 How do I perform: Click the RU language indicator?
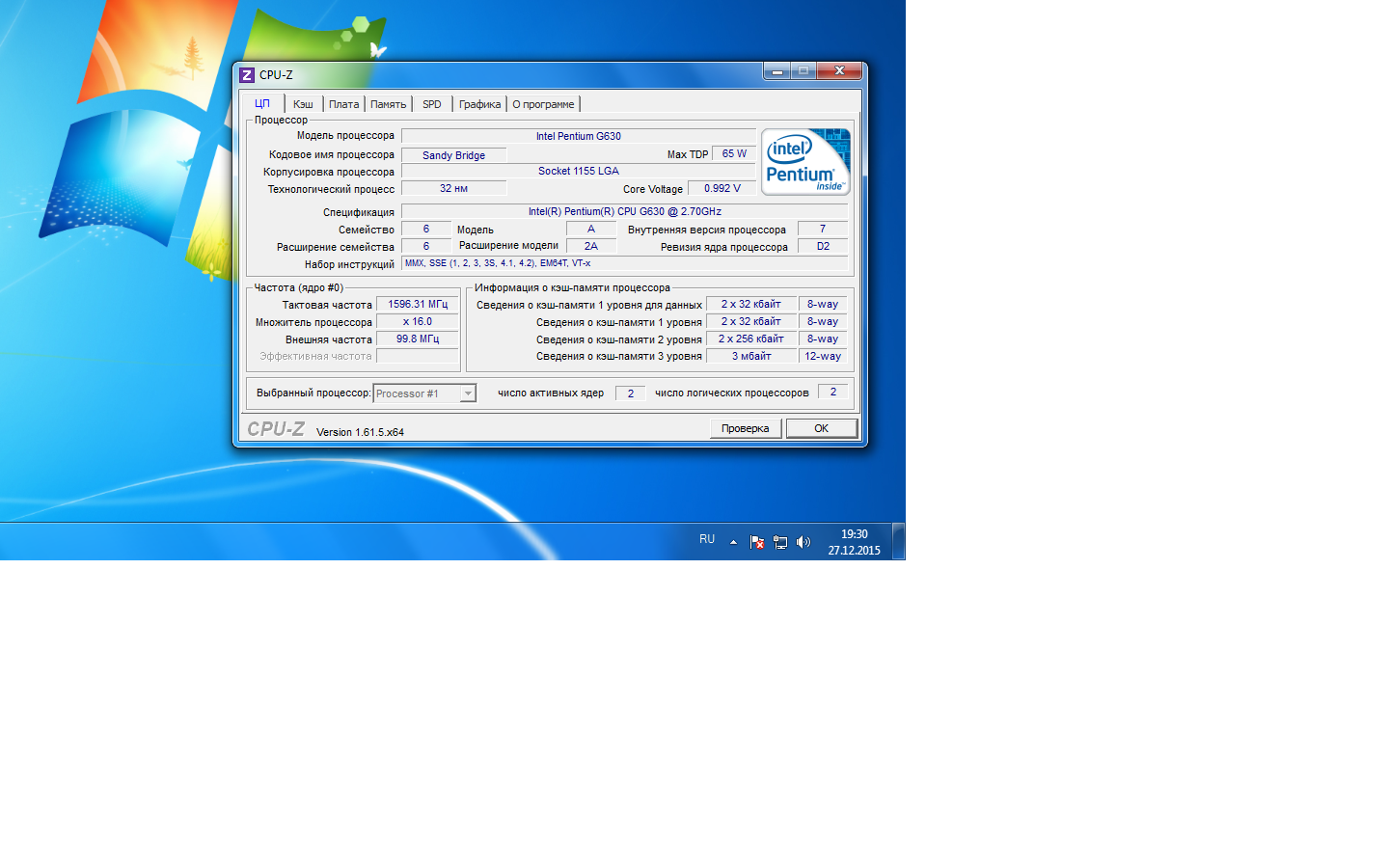[x=707, y=540]
